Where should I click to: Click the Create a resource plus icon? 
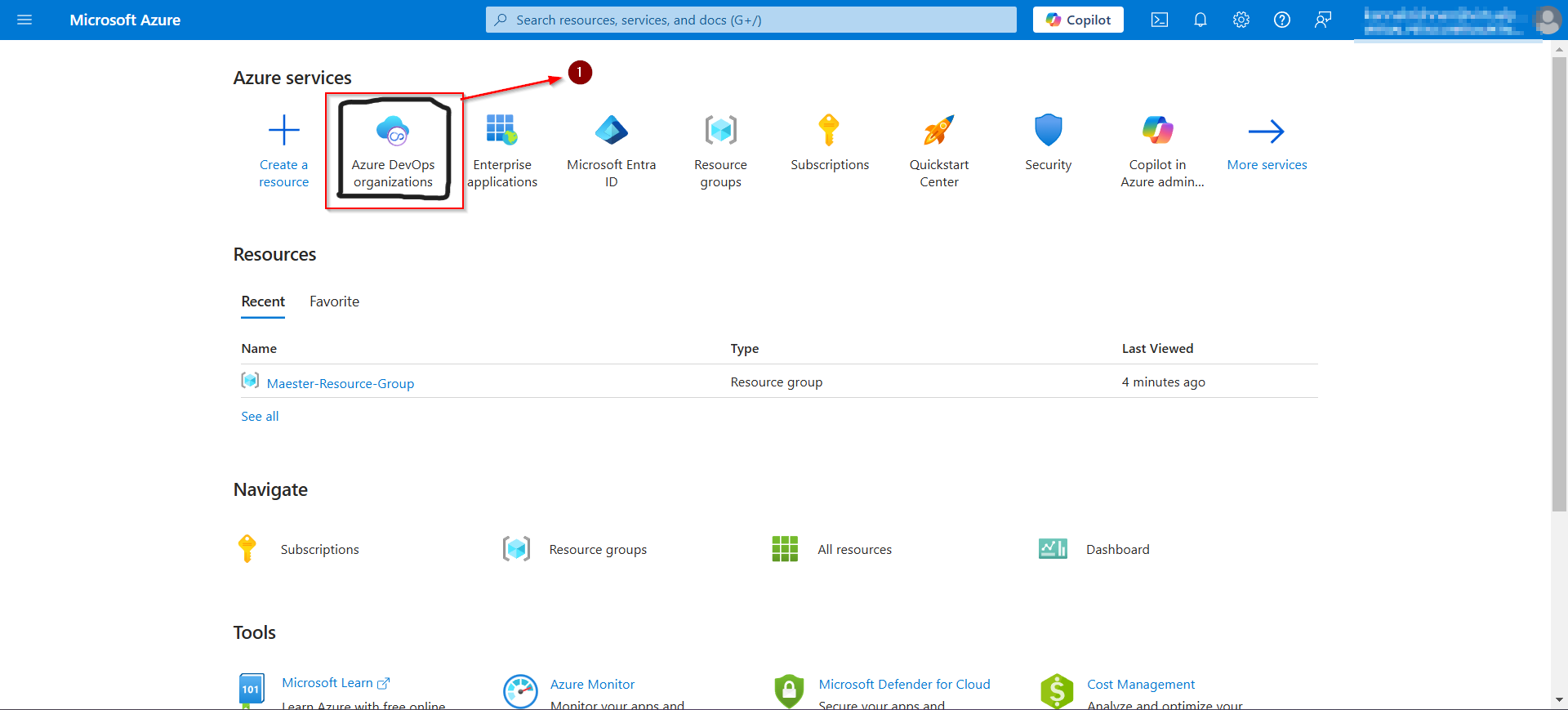[284, 130]
